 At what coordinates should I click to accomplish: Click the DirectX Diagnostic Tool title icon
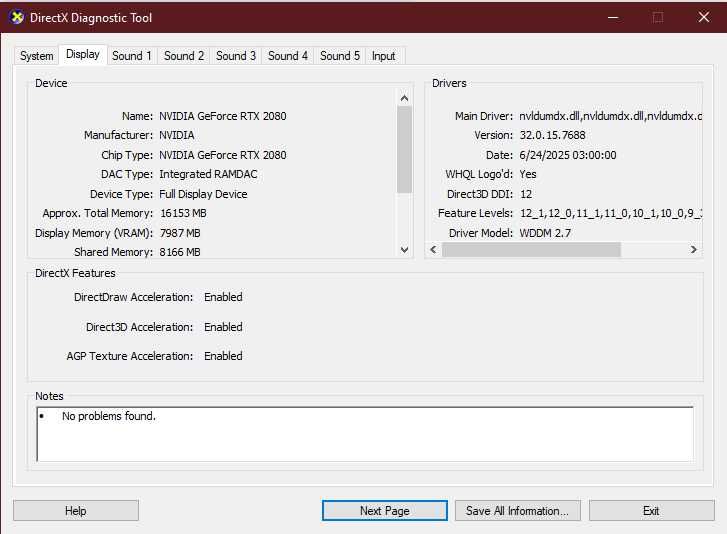coord(17,18)
